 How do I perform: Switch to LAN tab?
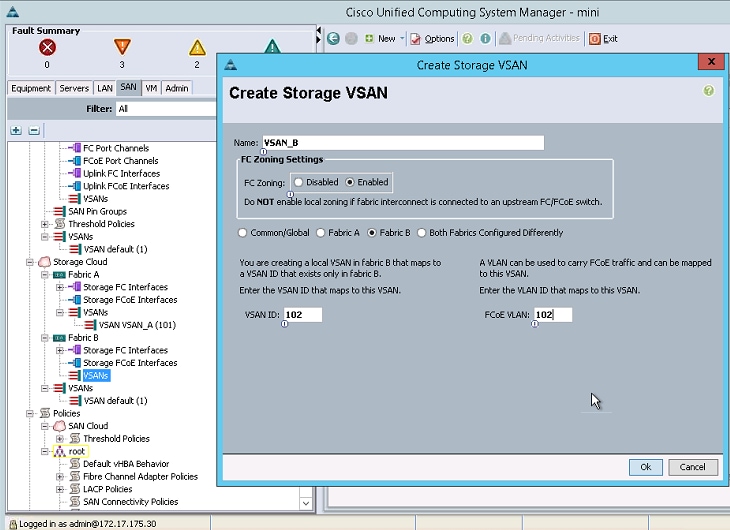pyautogui.click(x=105, y=88)
